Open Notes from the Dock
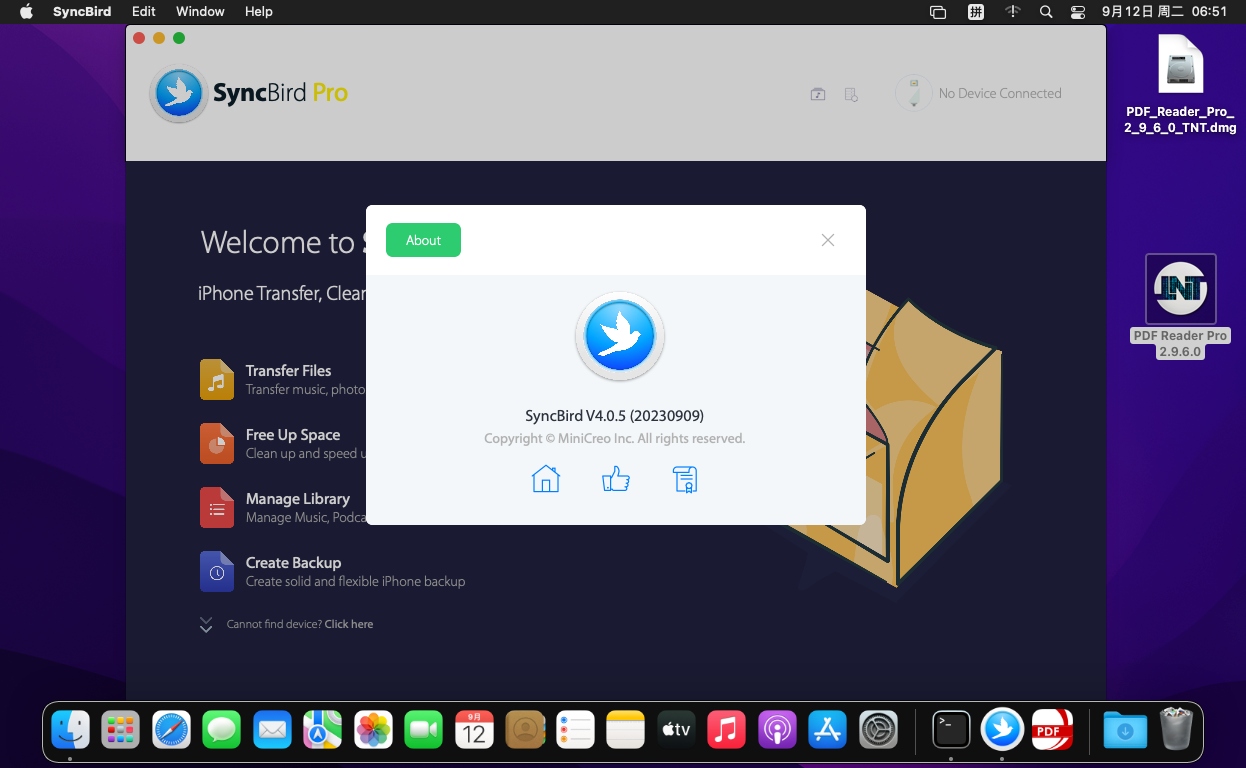 [x=626, y=730]
